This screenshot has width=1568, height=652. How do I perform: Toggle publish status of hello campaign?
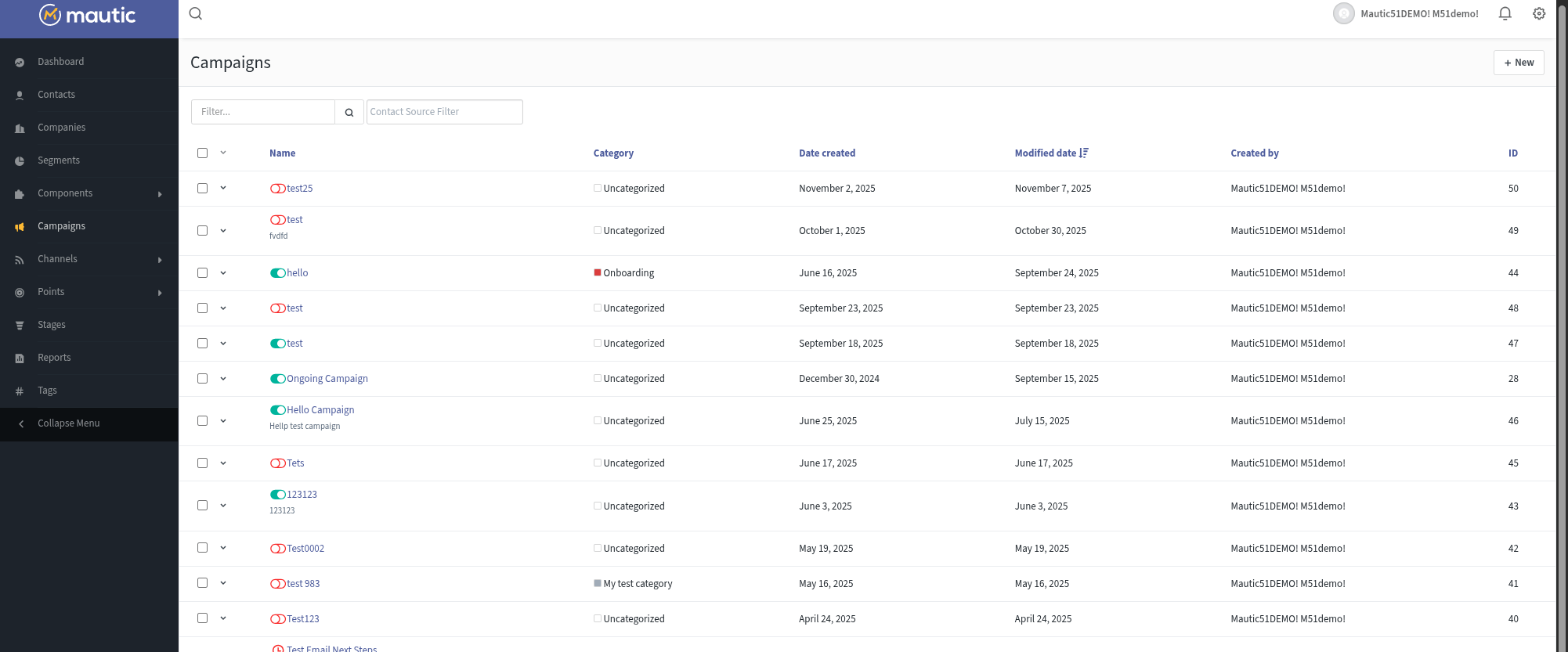point(277,273)
